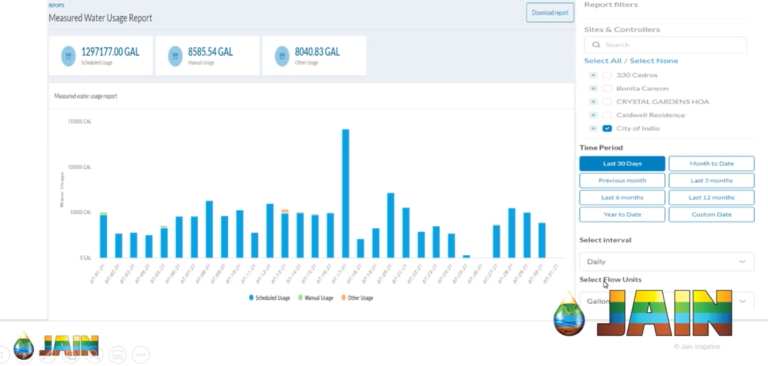Open the REPORTS breadcrumb link

coord(56,5)
